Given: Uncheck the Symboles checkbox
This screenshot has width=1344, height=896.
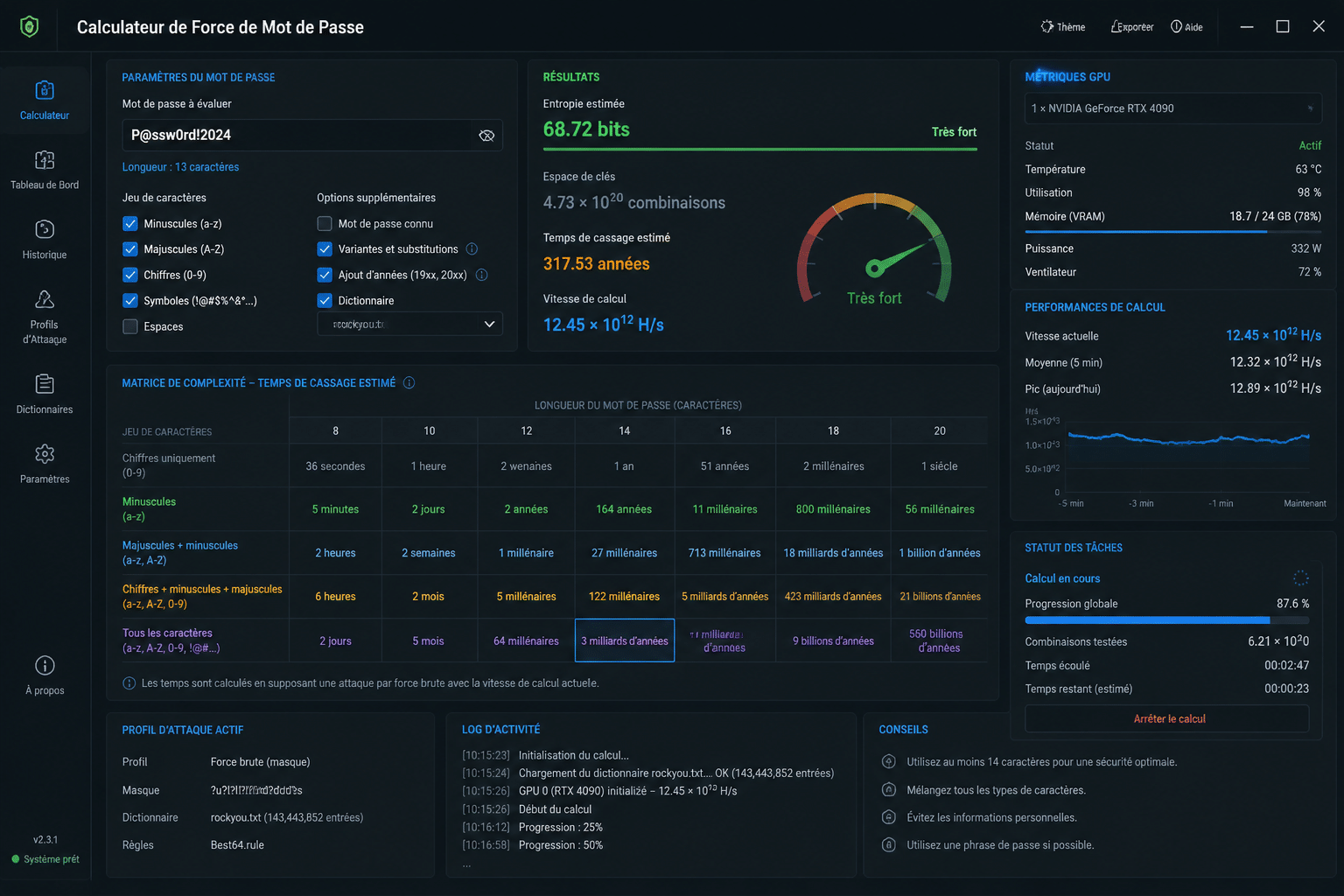Looking at the screenshot, I should (x=130, y=300).
